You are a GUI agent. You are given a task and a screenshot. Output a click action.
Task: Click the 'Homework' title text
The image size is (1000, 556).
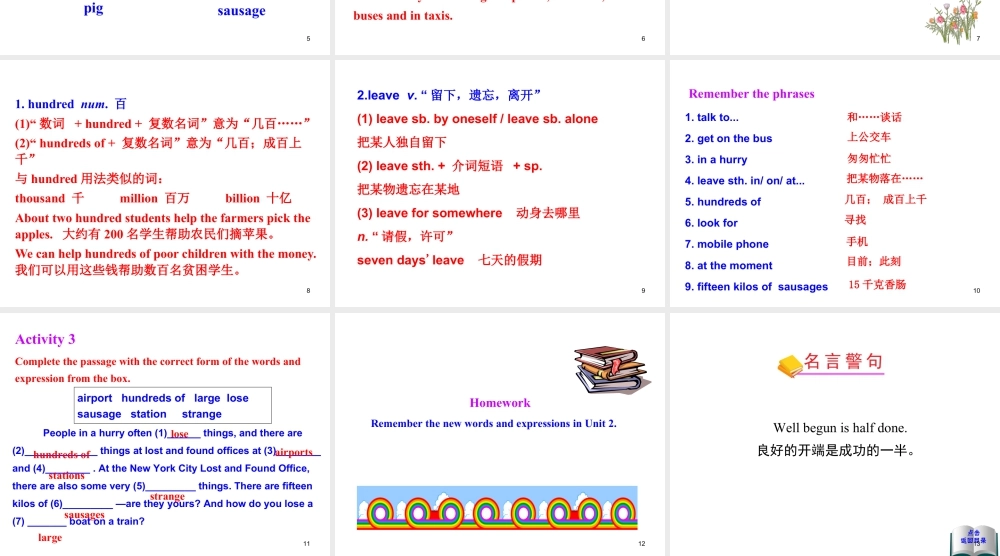click(x=500, y=403)
